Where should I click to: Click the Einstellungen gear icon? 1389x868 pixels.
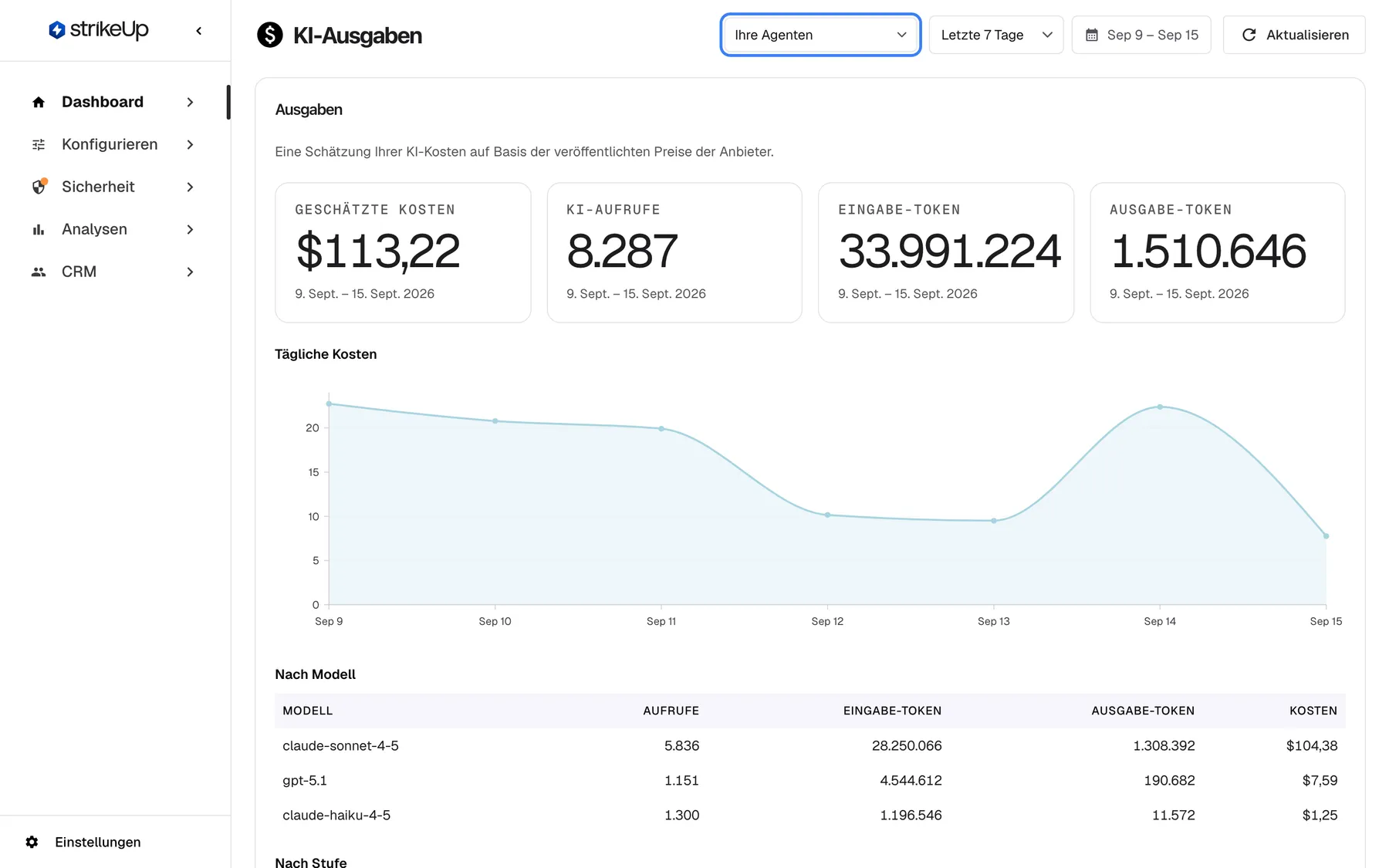[32, 842]
